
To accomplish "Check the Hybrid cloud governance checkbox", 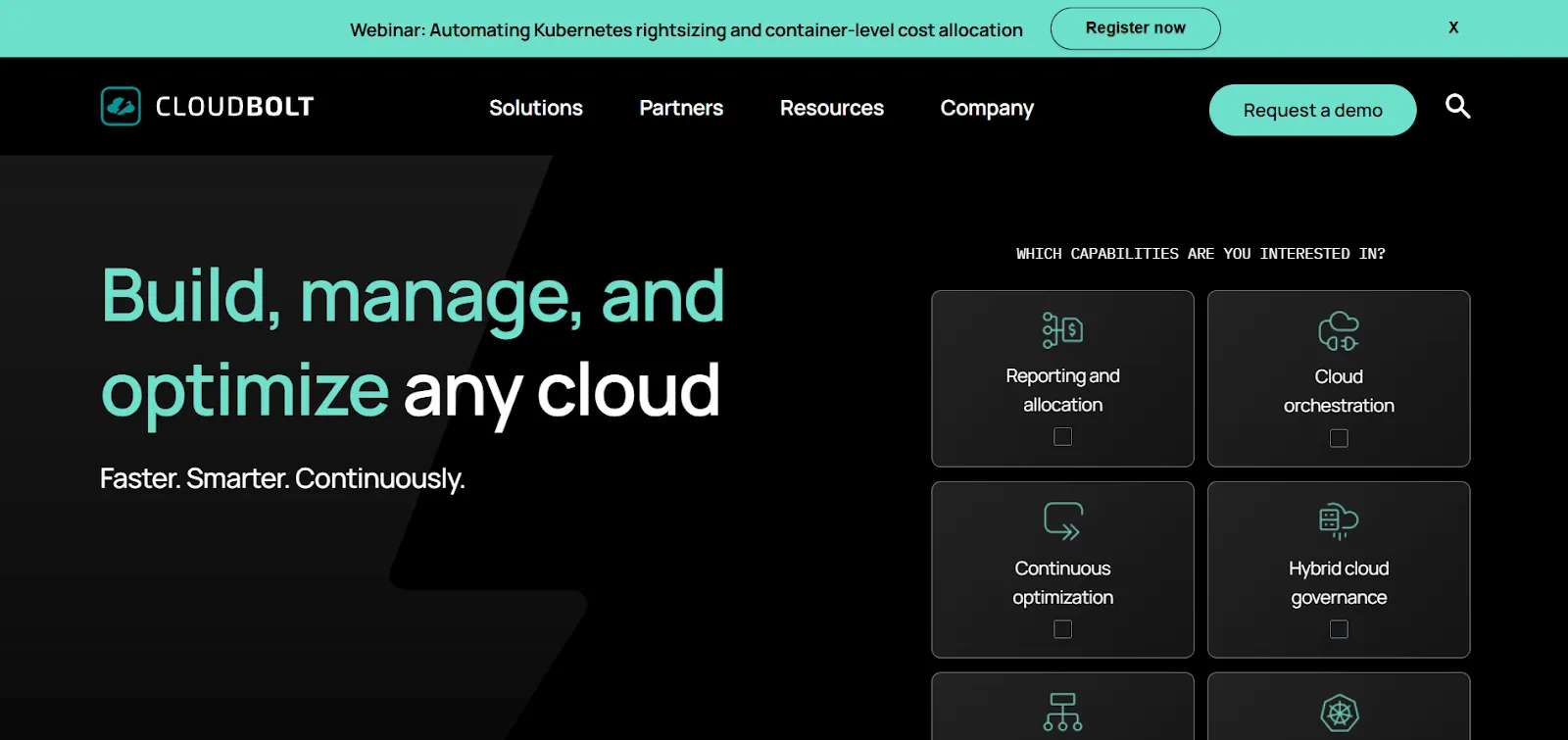I will pos(1339,629).
